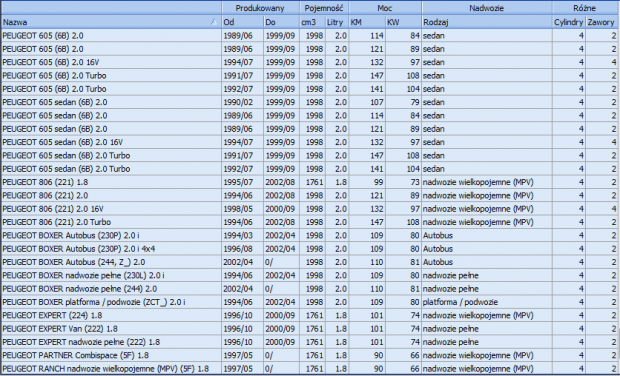Click the 73 KW power cell
This screenshot has width=620, height=376.
tap(403, 182)
